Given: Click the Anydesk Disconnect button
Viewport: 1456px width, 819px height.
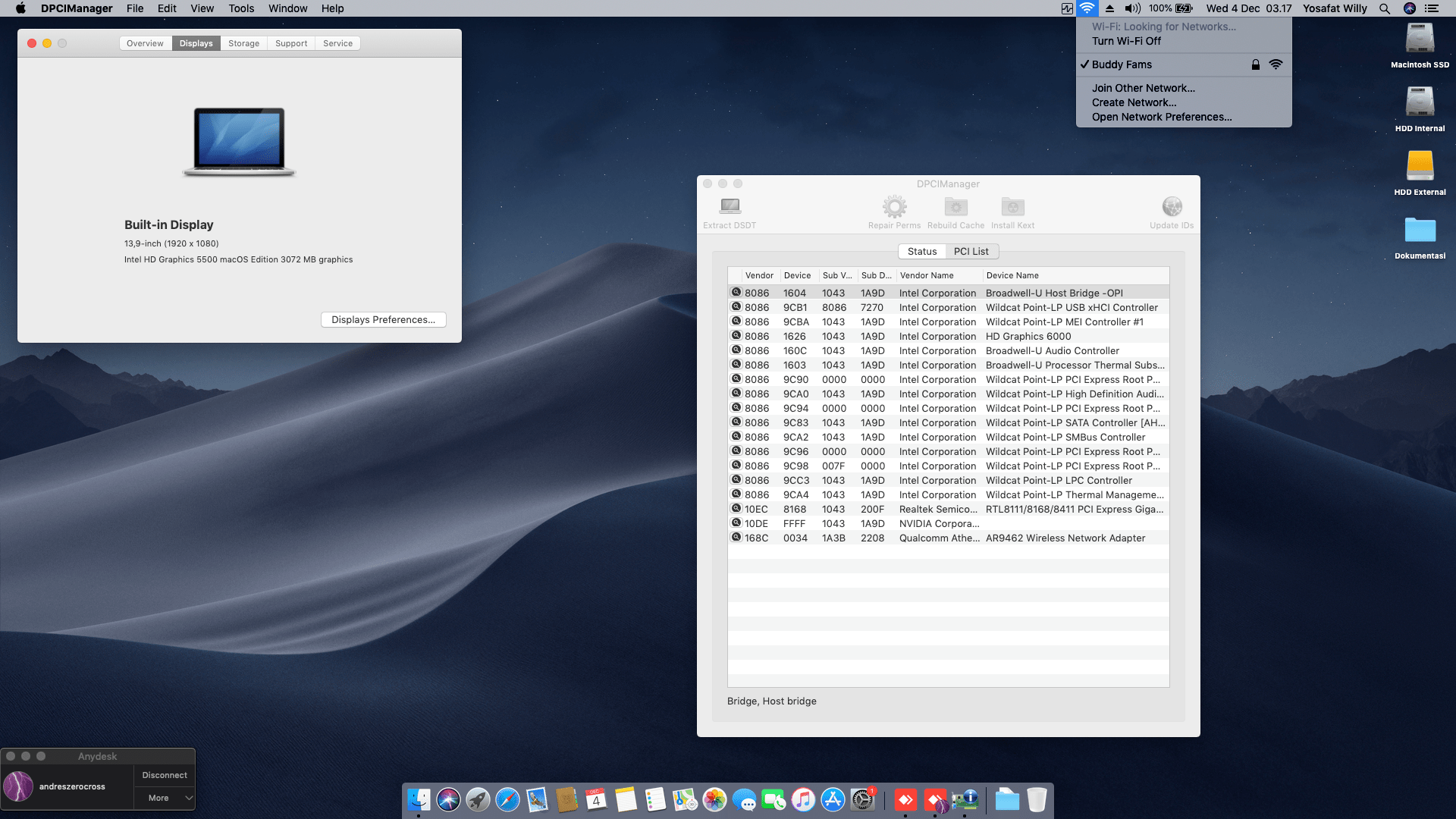Looking at the screenshot, I should coord(165,775).
